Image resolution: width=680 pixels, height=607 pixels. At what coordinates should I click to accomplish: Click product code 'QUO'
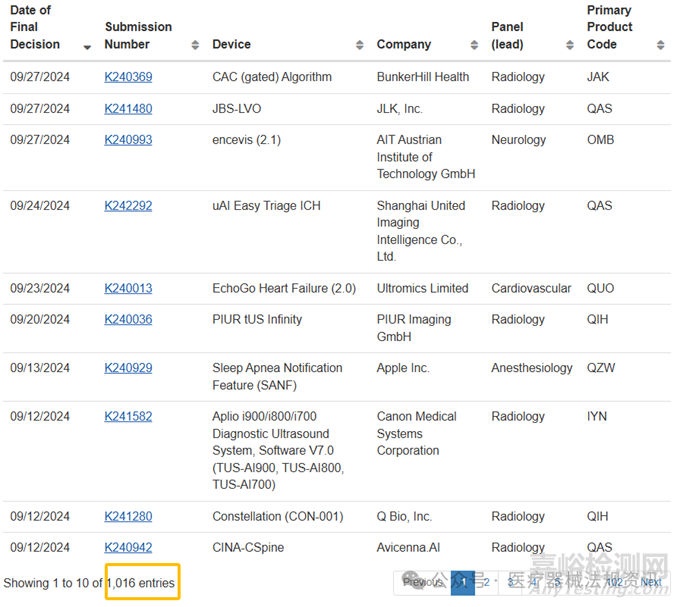pyautogui.click(x=600, y=289)
